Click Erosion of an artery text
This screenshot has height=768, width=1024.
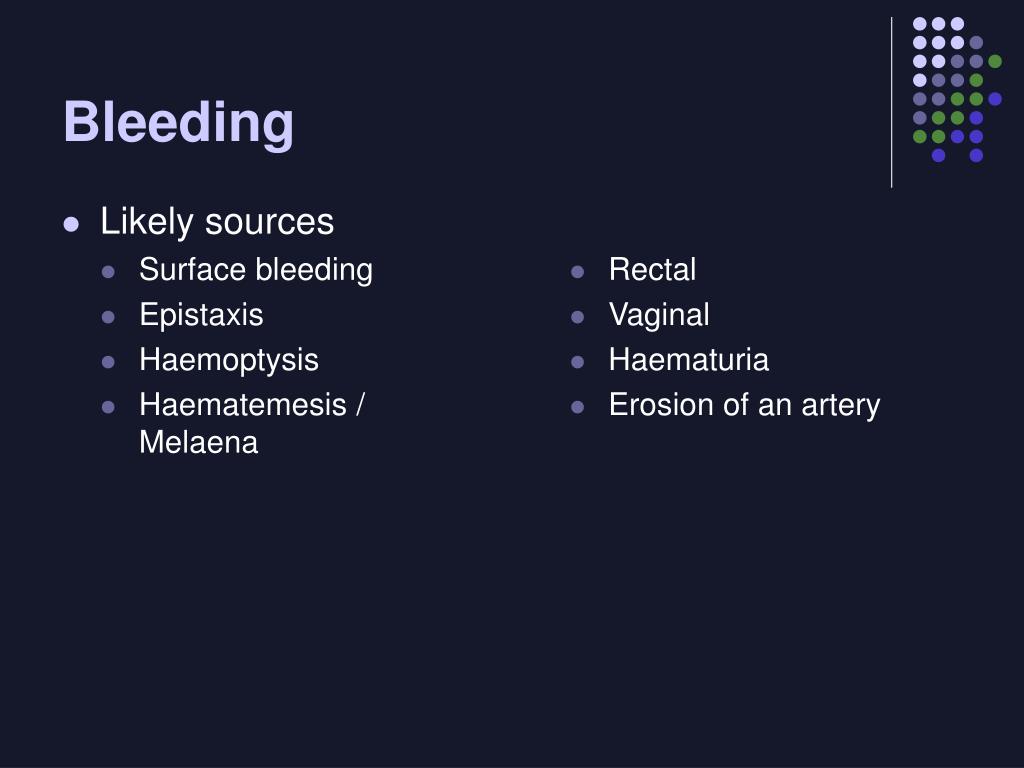tap(744, 405)
